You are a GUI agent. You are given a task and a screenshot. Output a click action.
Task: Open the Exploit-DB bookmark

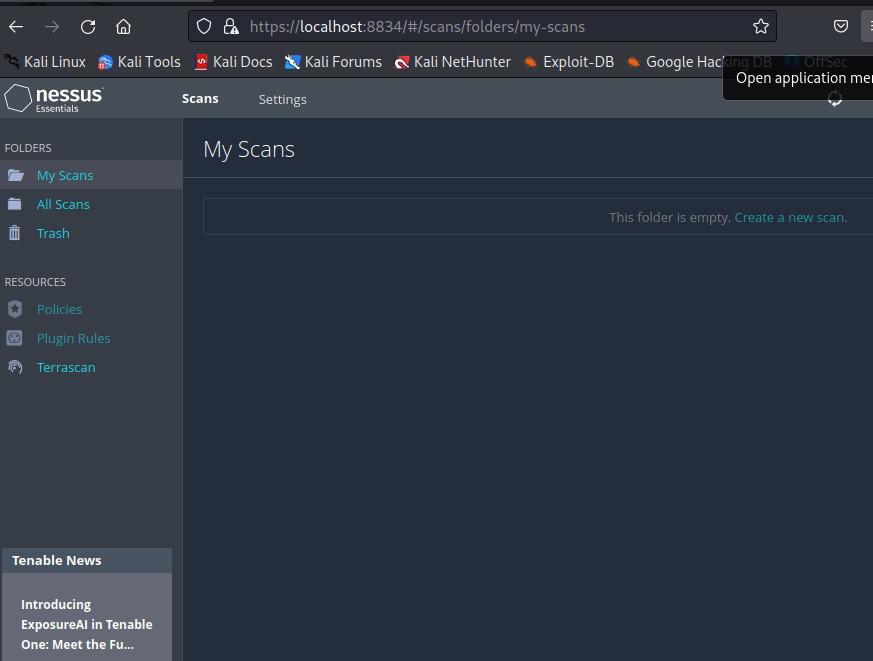pyautogui.click(x=569, y=62)
